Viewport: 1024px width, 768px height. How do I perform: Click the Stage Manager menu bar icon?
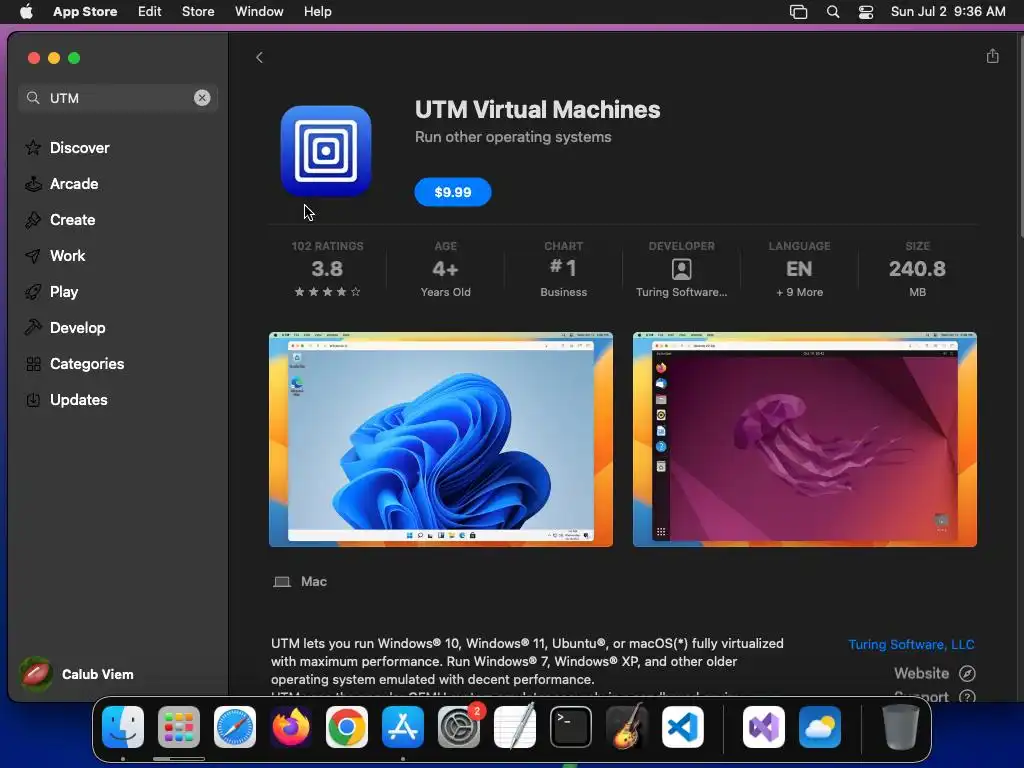(x=798, y=12)
